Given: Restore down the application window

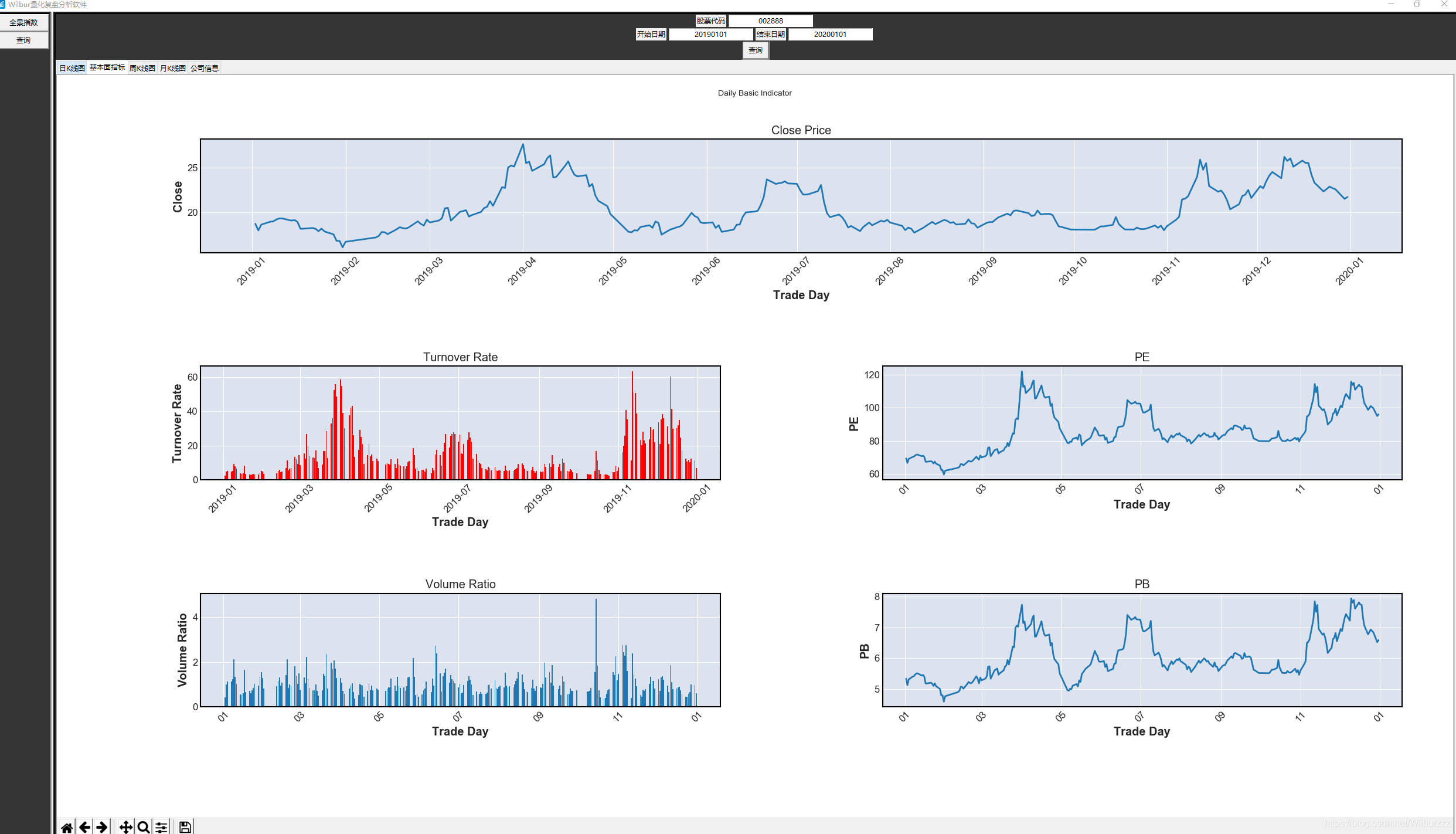Looking at the screenshot, I should click(x=1417, y=4).
